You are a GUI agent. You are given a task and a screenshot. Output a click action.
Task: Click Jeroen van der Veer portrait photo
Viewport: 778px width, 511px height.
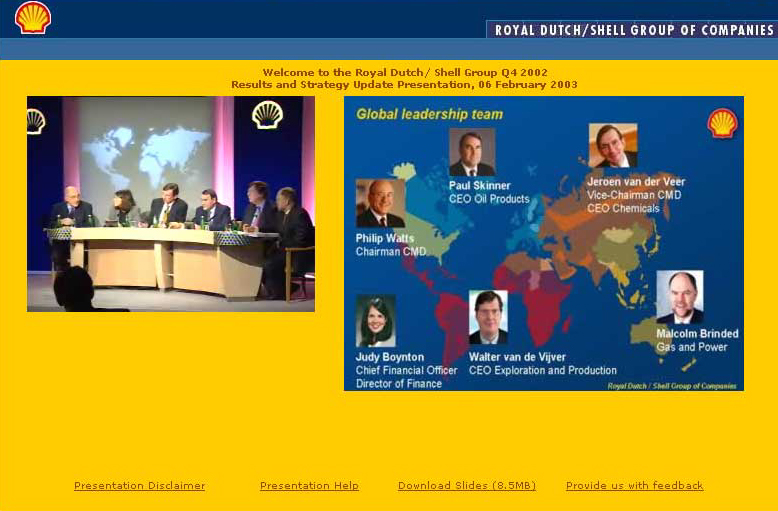coord(613,145)
